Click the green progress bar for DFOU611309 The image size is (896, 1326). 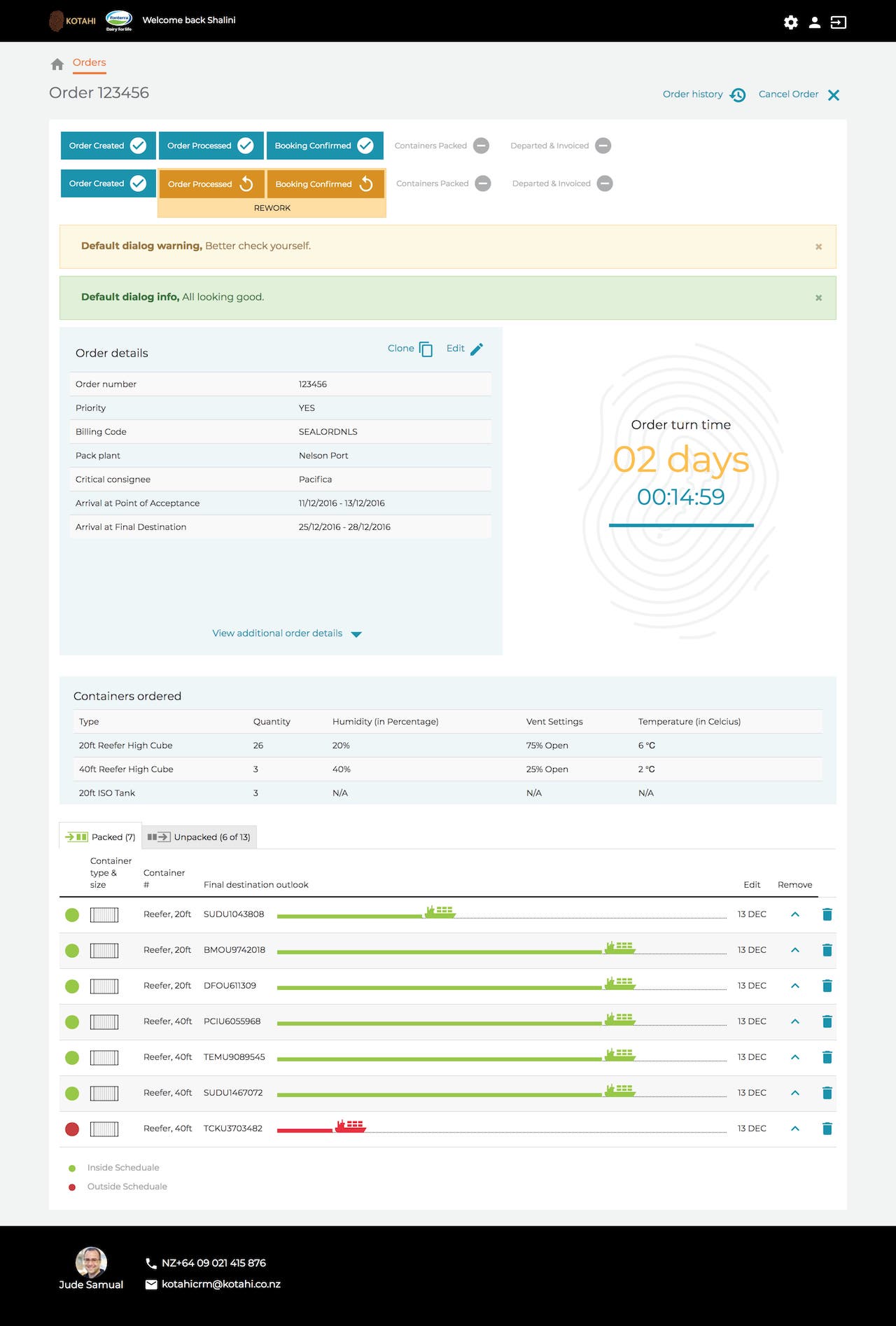tap(440, 988)
